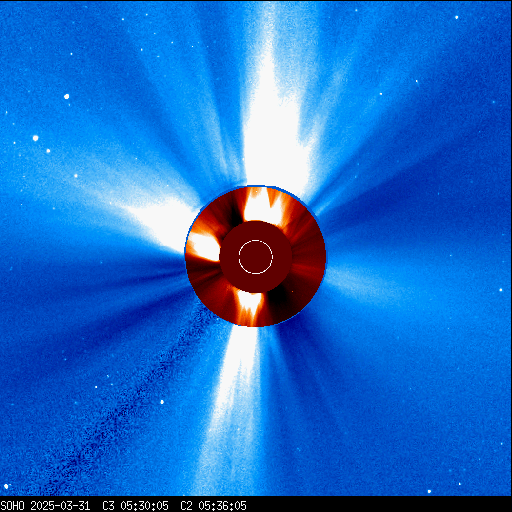The width and height of the screenshot is (512, 512).
Task: Click the C2 05:36:05 timestamp
Action: click(213, 506)
